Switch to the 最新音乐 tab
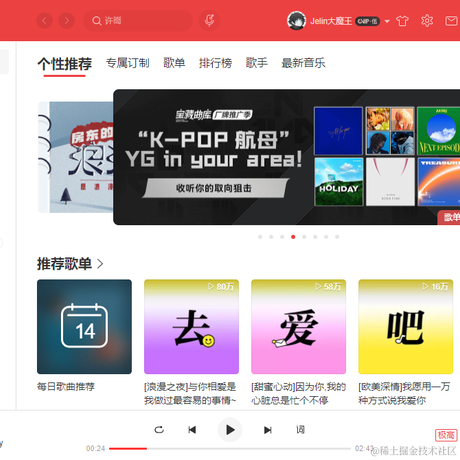Screen dimensions: 460x460 pyautogui.click(x=303, y=63)
